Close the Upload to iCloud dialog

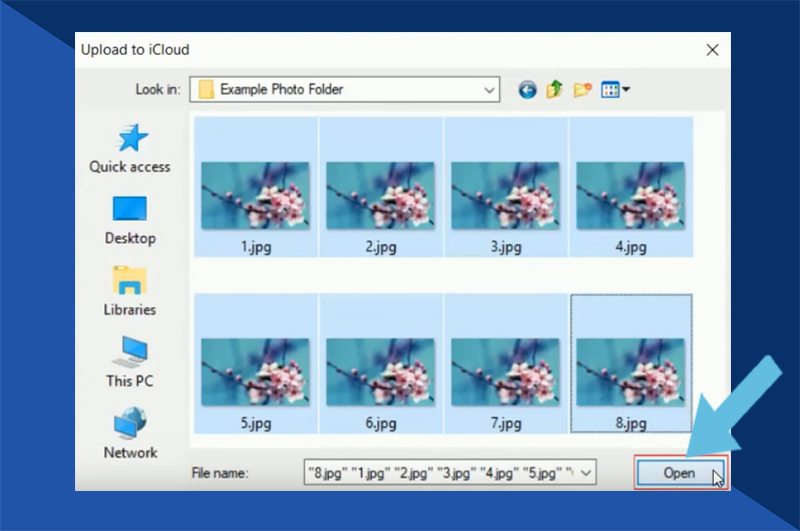point(712,50)
